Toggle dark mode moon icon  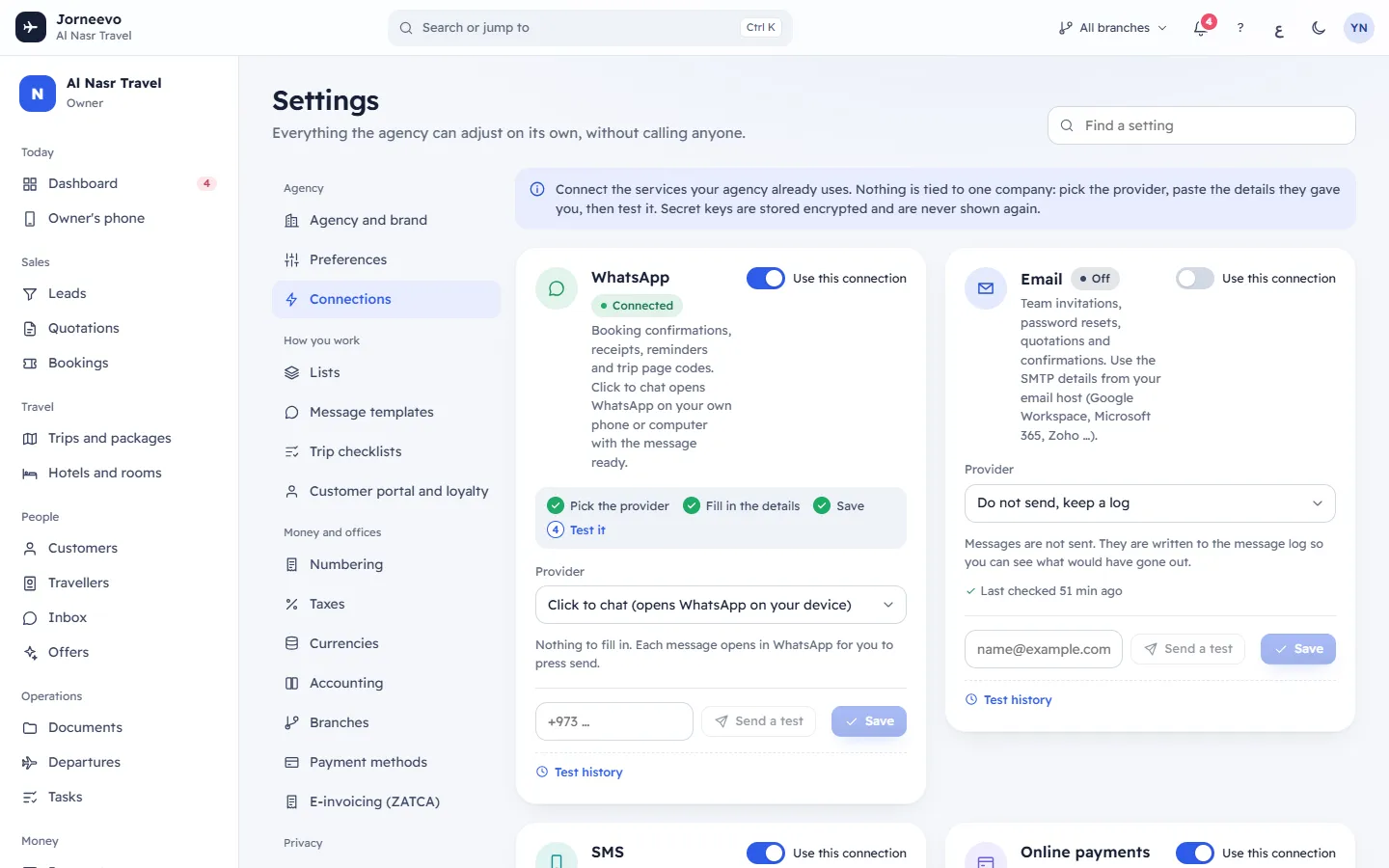[1319, 28]
